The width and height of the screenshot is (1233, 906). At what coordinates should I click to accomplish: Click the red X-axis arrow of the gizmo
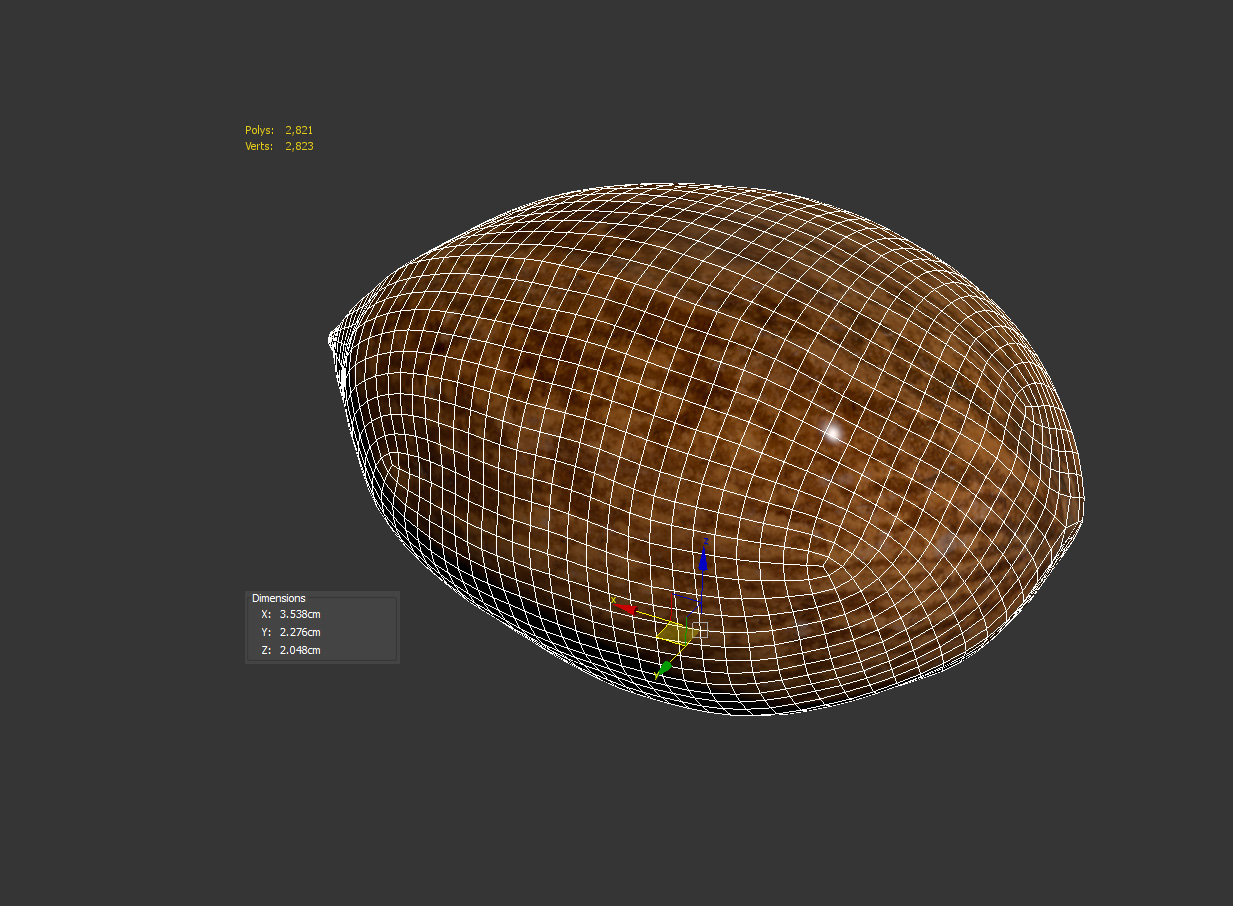tap(626, 607)
